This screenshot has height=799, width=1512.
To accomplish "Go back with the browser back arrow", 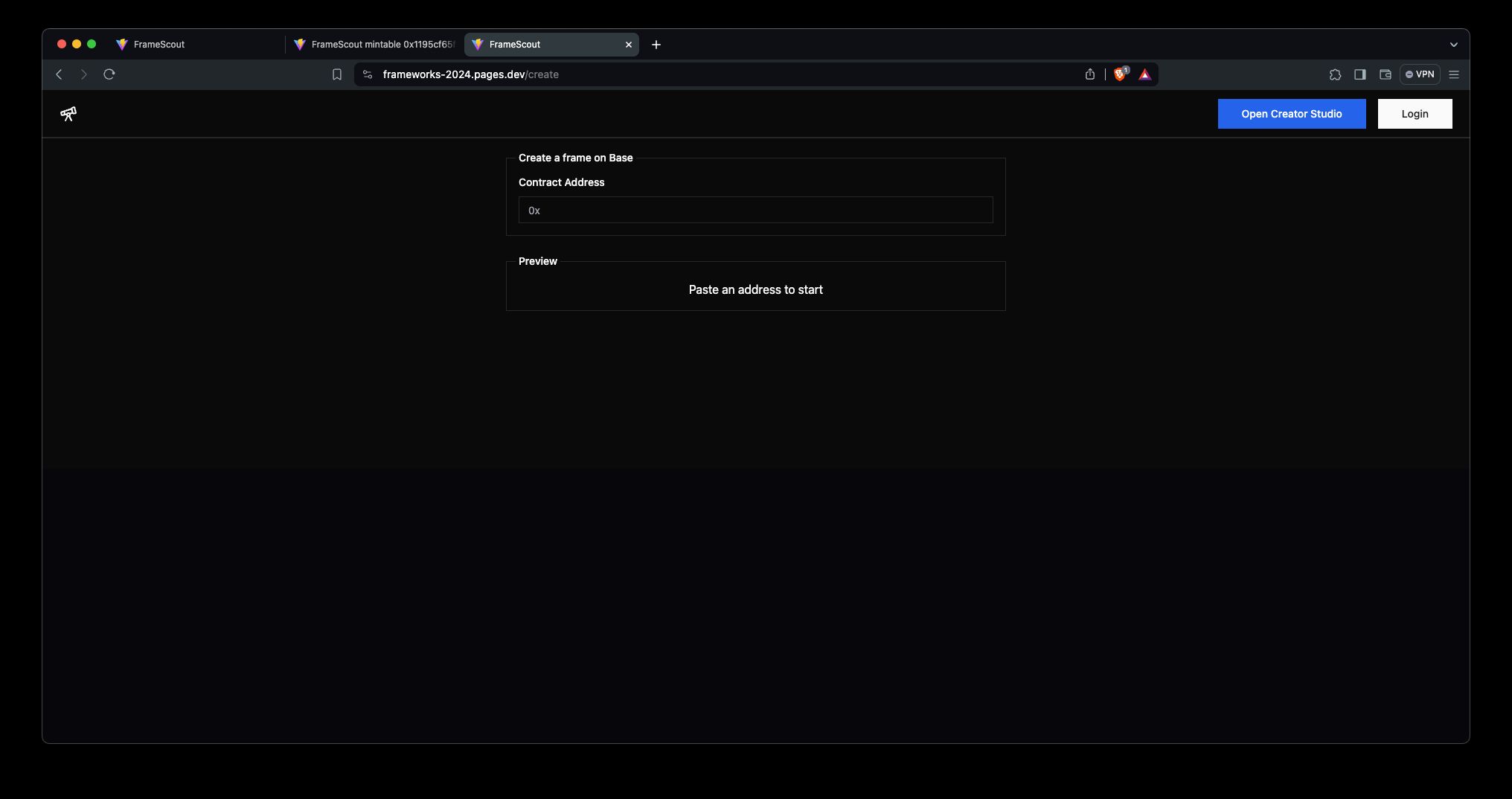I will (59, 74).
